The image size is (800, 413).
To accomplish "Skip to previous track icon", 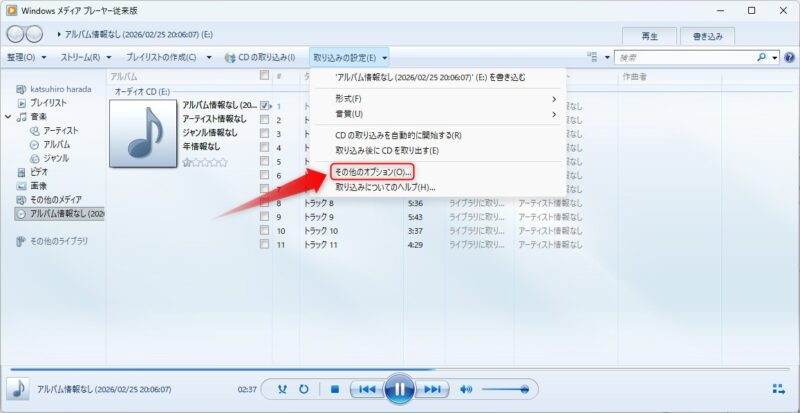I will coord(366,389).
